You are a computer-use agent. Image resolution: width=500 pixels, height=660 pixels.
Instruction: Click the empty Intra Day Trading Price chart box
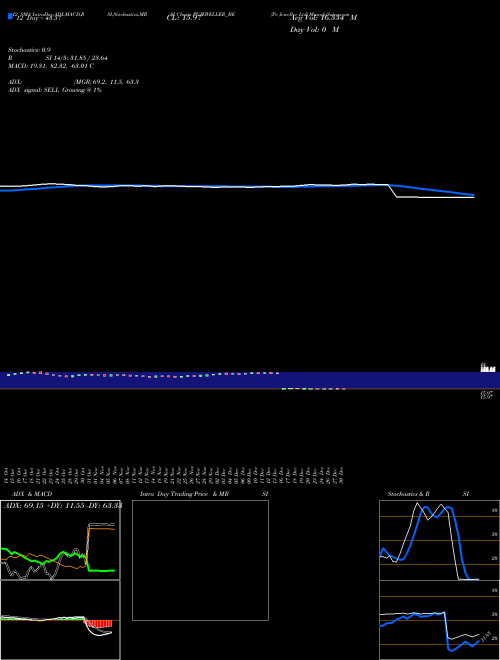(200, 560)
